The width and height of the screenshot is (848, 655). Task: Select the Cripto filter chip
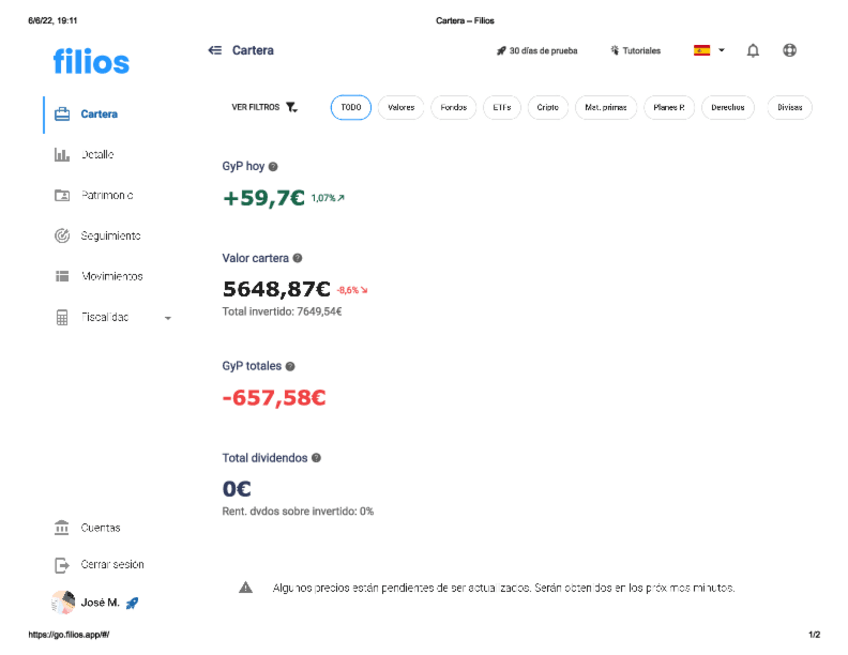coord(548,107)
